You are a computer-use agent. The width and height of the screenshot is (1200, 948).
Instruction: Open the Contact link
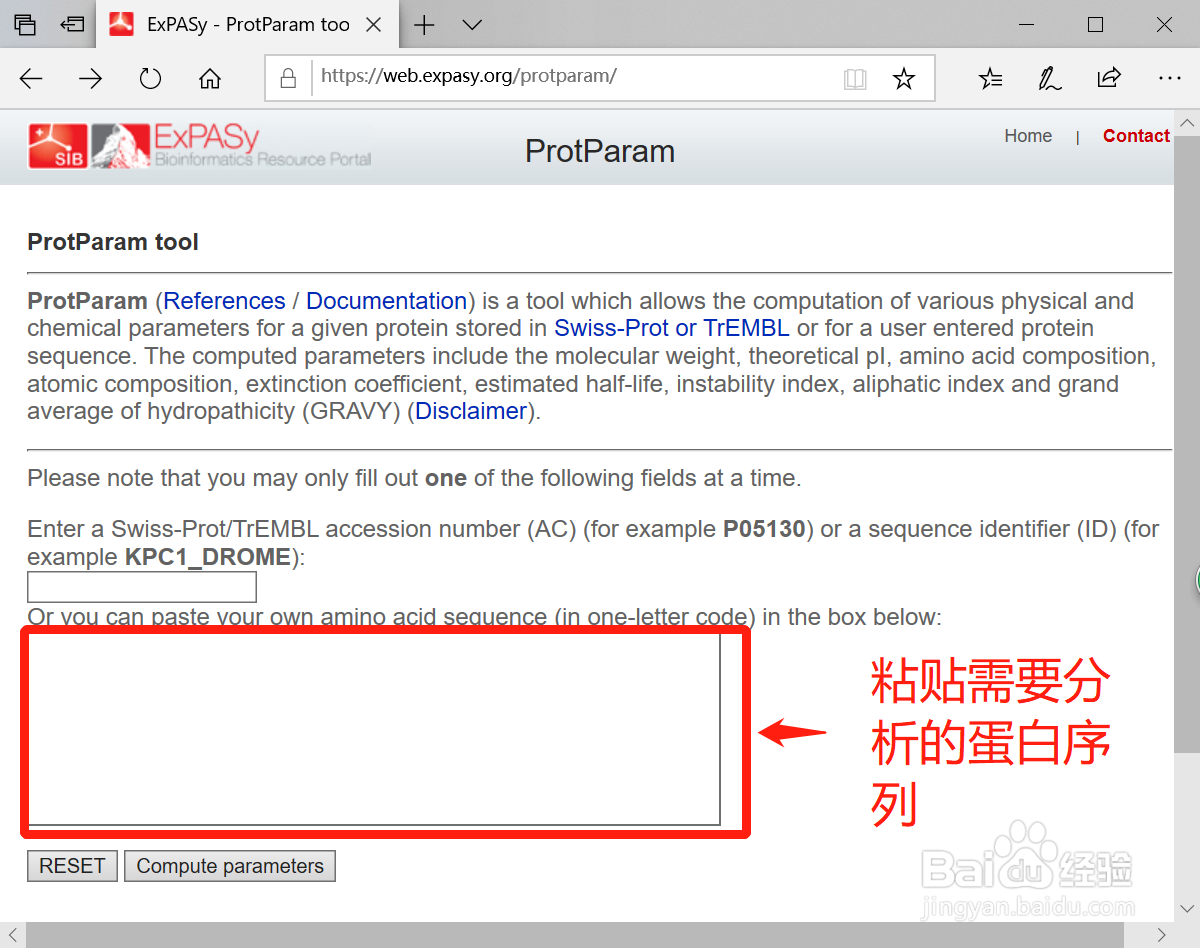point(1136,136)
